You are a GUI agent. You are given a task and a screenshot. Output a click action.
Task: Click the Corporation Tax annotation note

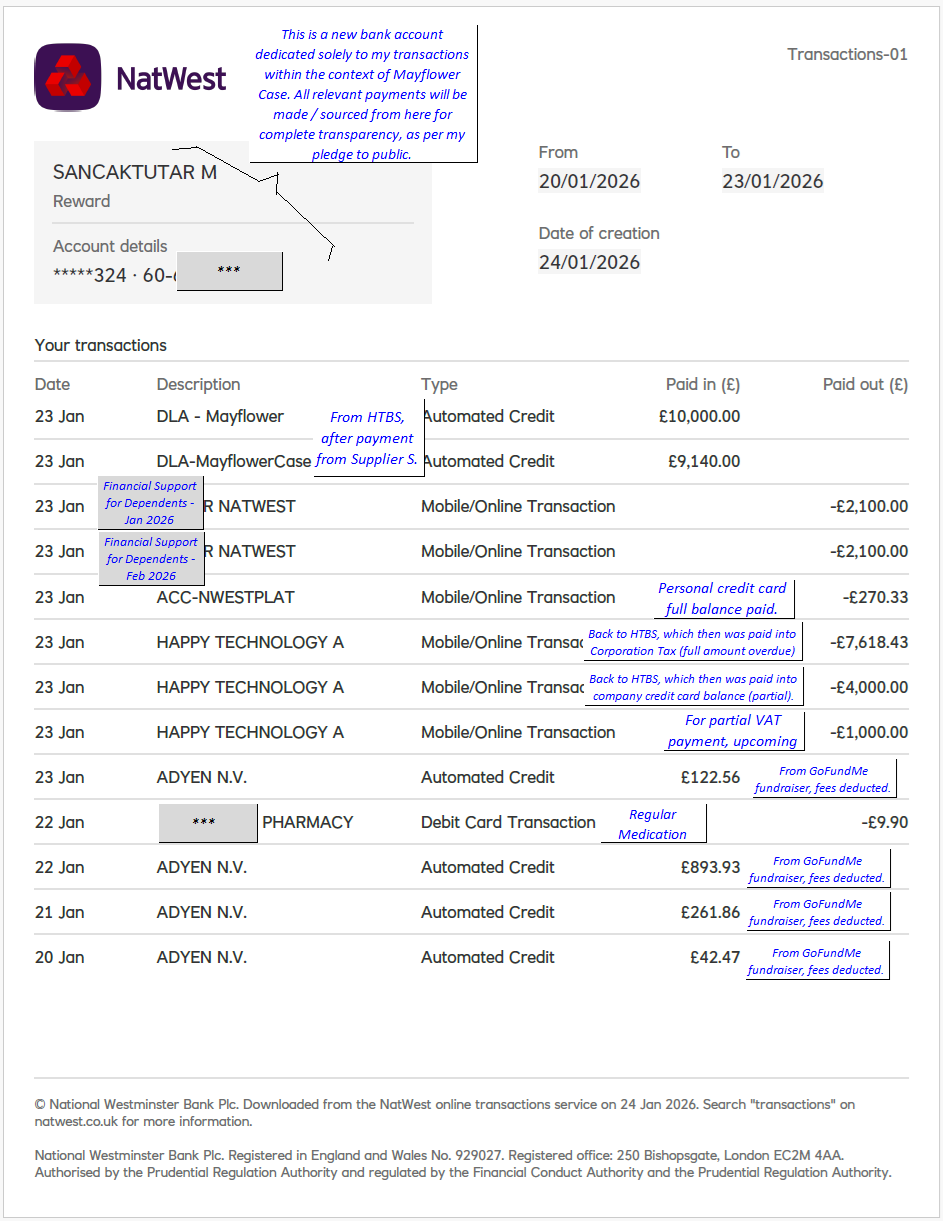click(692, 642)
